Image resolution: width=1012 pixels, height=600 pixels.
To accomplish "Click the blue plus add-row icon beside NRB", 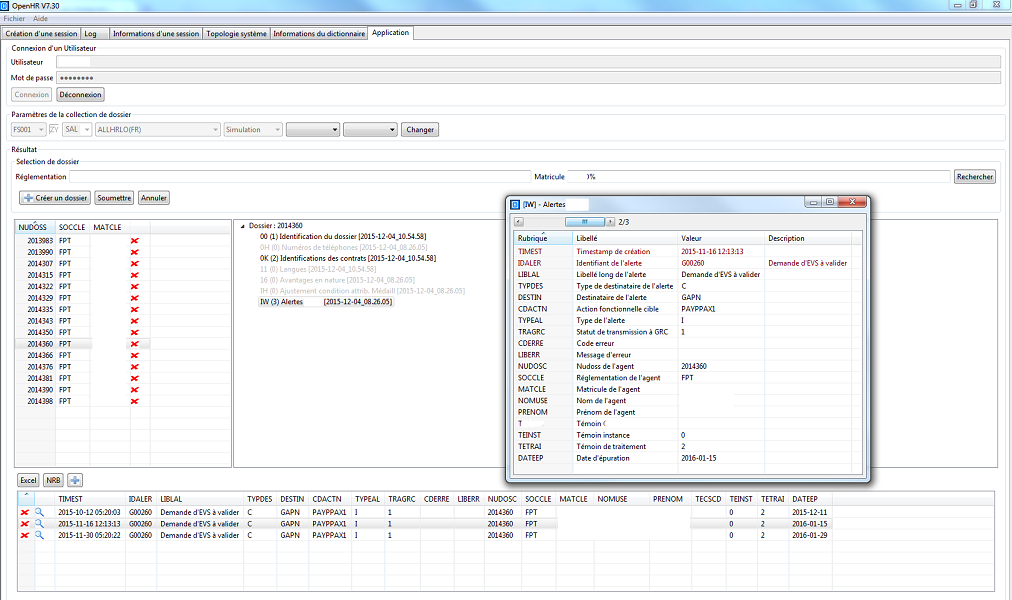I will click(75, 481).
